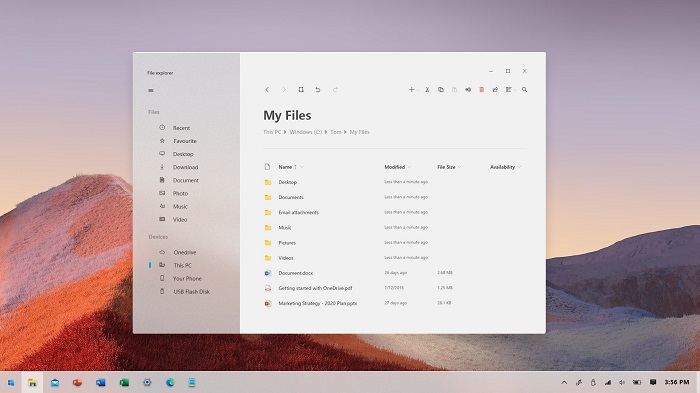
Task: Click the cut scissors icon
Action: click(427, 90)
